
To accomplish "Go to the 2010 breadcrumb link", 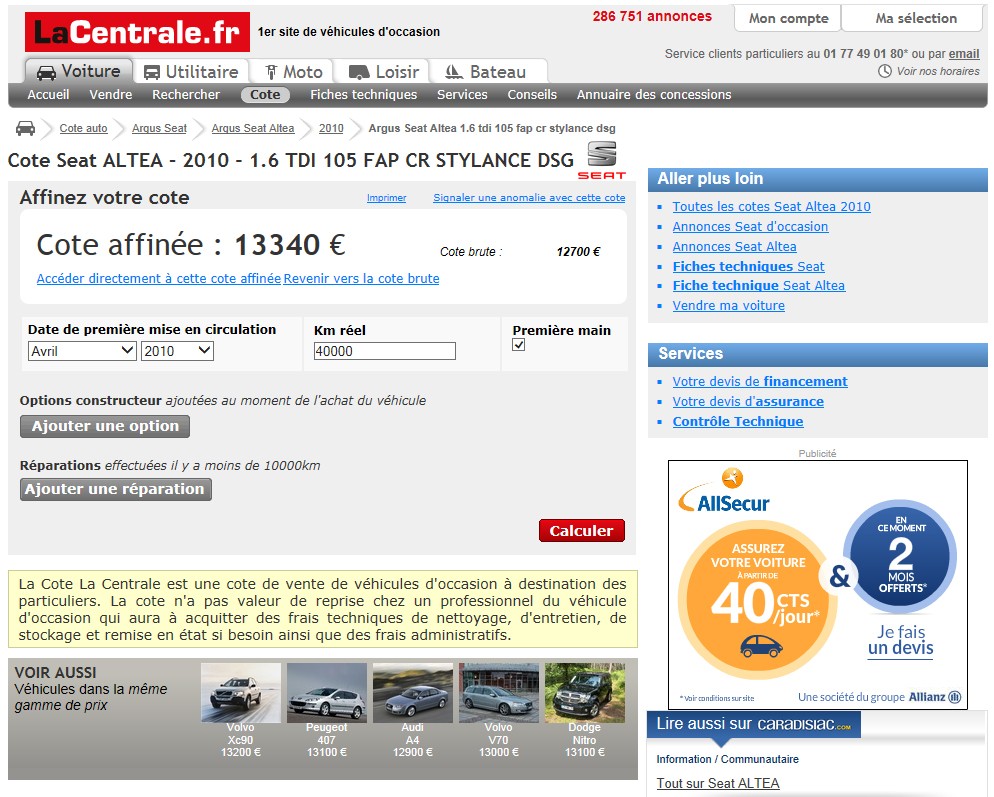I will tap(331, 128).
